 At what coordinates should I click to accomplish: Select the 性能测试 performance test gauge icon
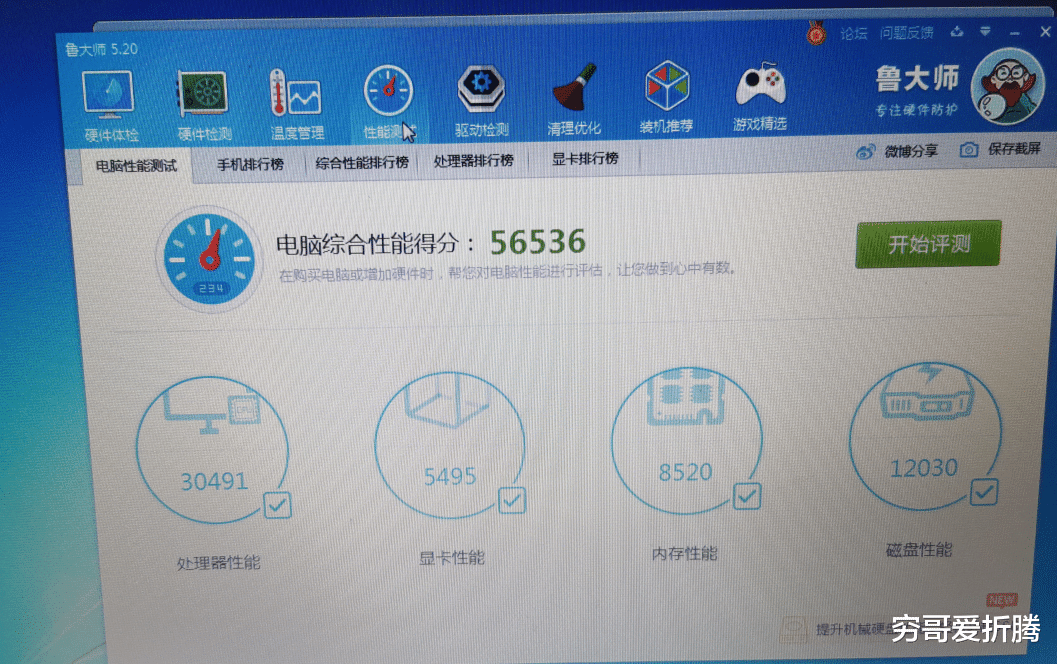[x=388, y=90]
